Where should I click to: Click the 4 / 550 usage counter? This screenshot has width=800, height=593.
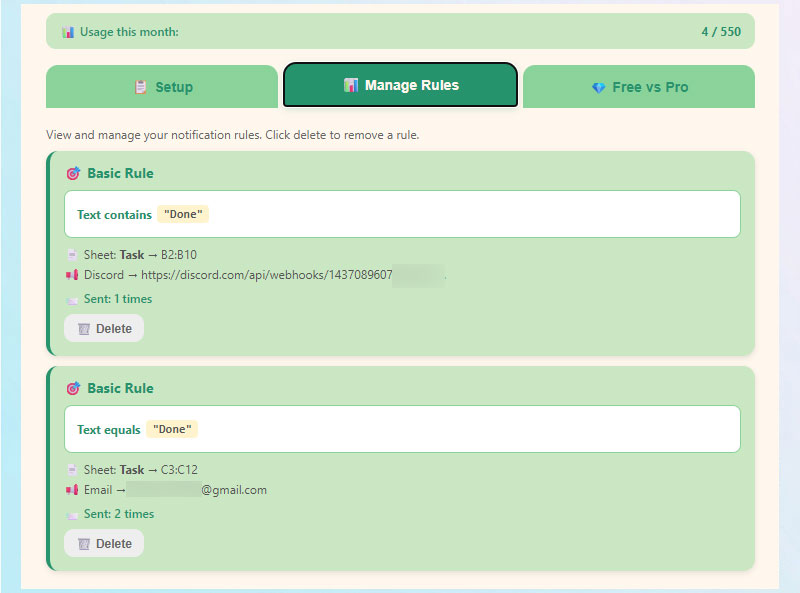pyautogui.click(x=721, y=32)
